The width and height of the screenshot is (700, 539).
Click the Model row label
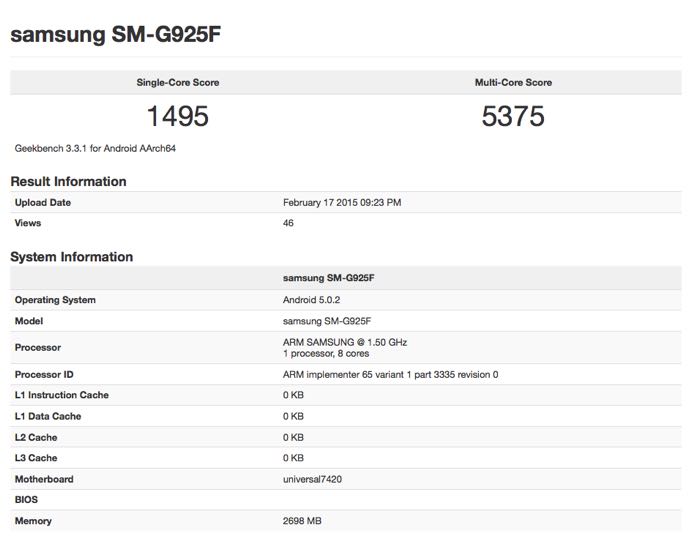[x=29, y=321]
